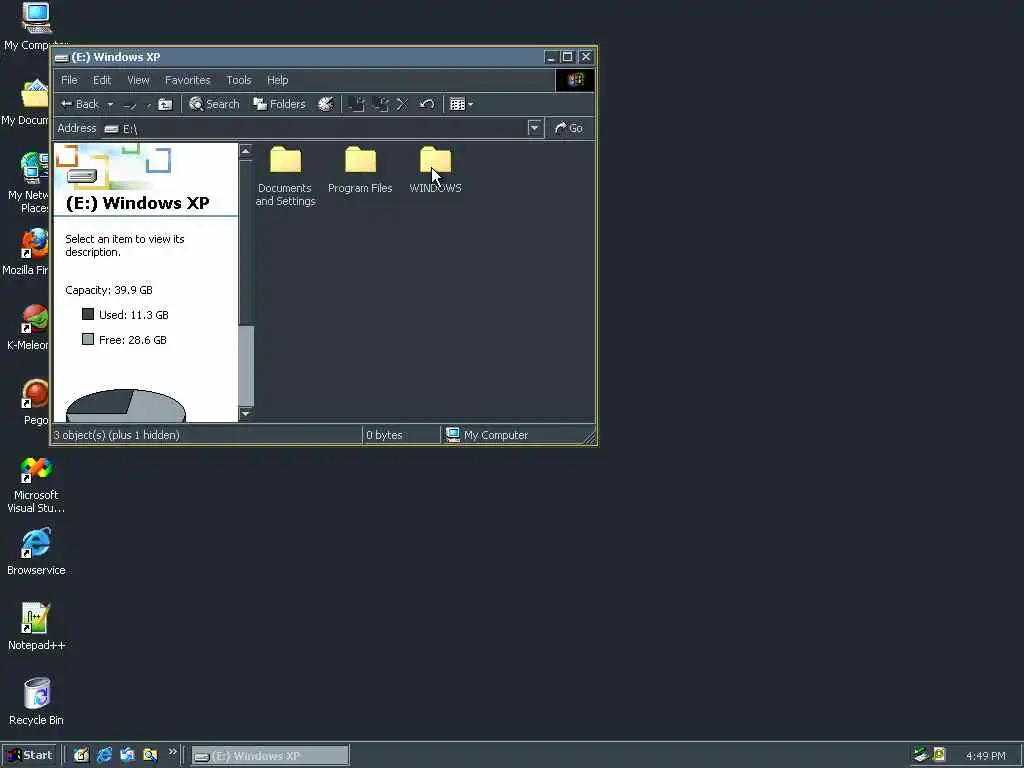Click the folder search quick launch icon
The image size is (1024, 768).
[150, 756]
